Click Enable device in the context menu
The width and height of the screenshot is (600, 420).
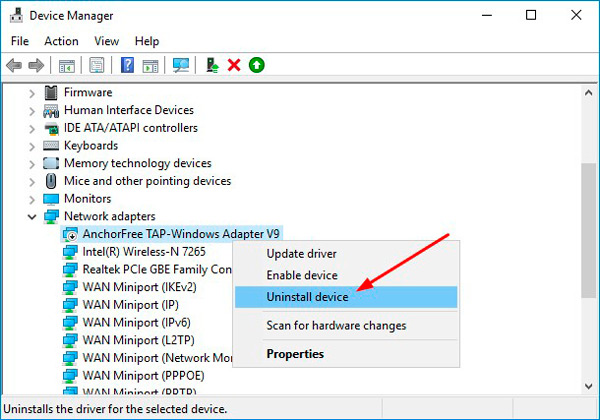click(x=301, y=275)
